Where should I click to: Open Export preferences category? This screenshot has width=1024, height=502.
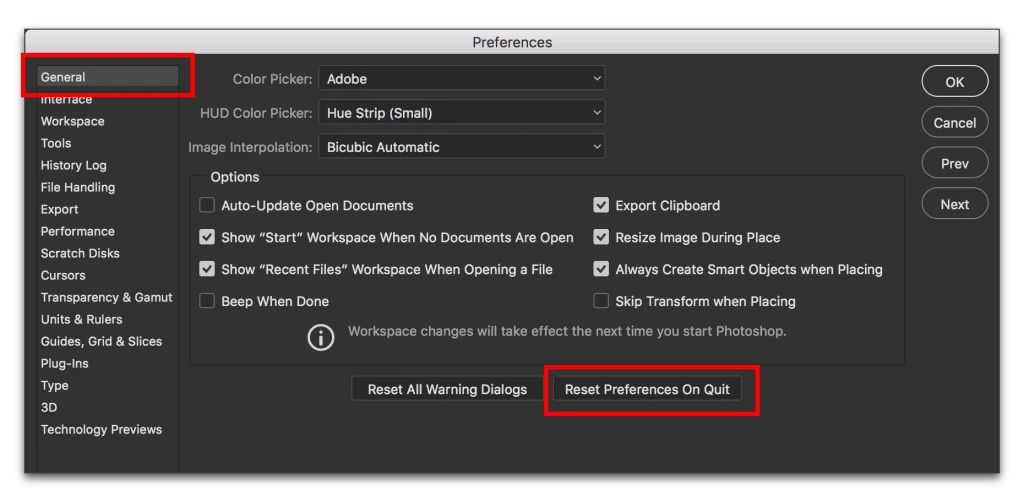point(59,210)
